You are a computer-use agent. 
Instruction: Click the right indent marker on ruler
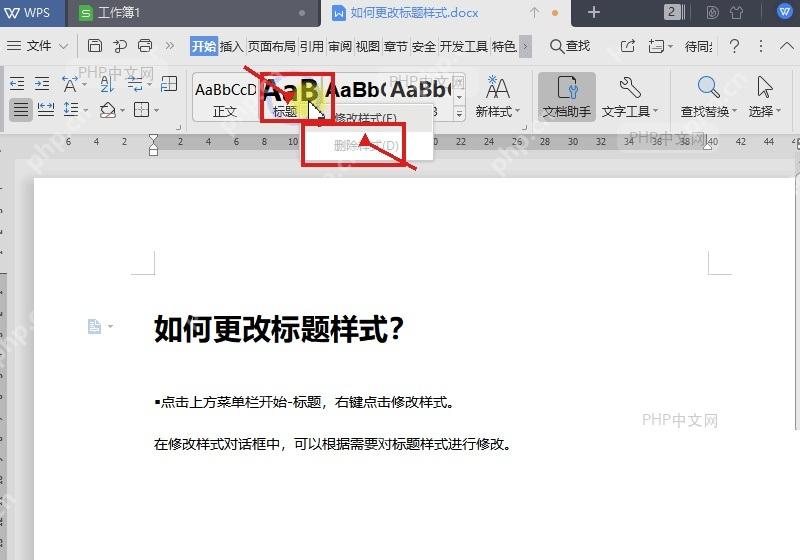[x=708, y=146]
